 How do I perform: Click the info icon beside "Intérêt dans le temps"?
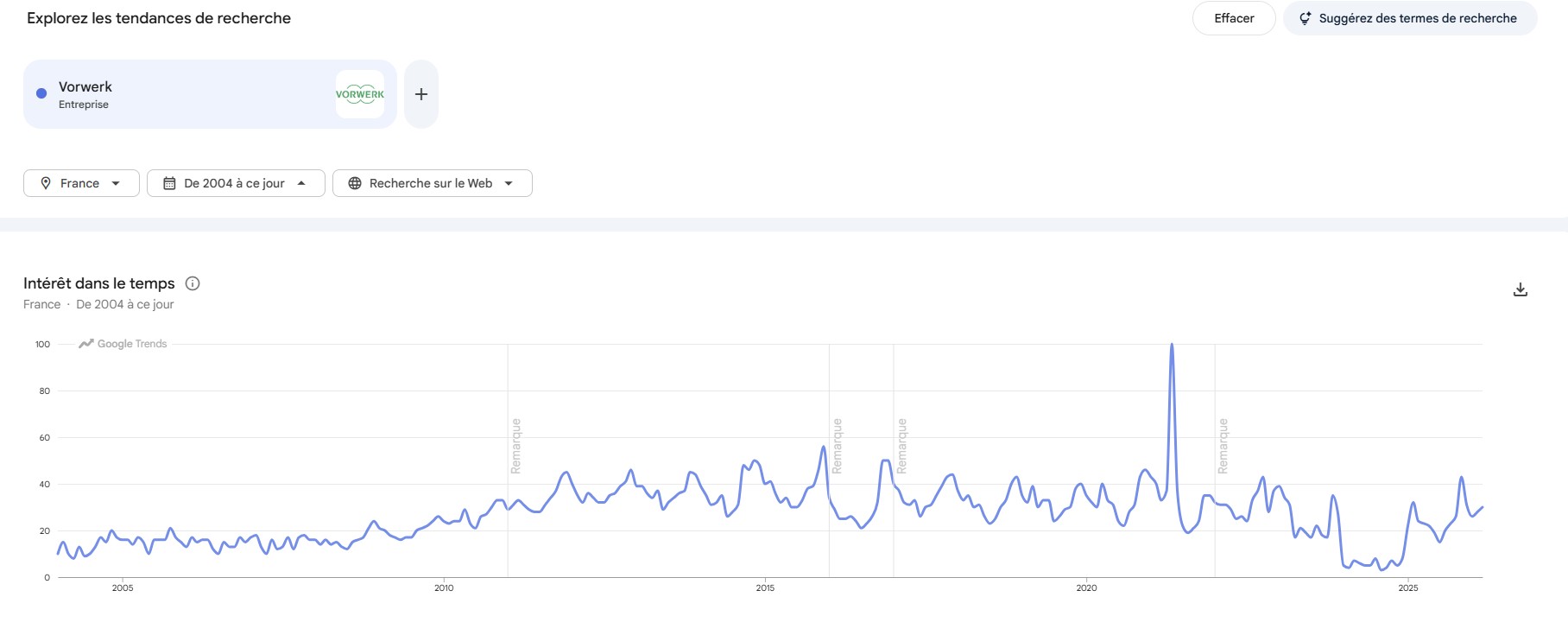coord(193,283)
